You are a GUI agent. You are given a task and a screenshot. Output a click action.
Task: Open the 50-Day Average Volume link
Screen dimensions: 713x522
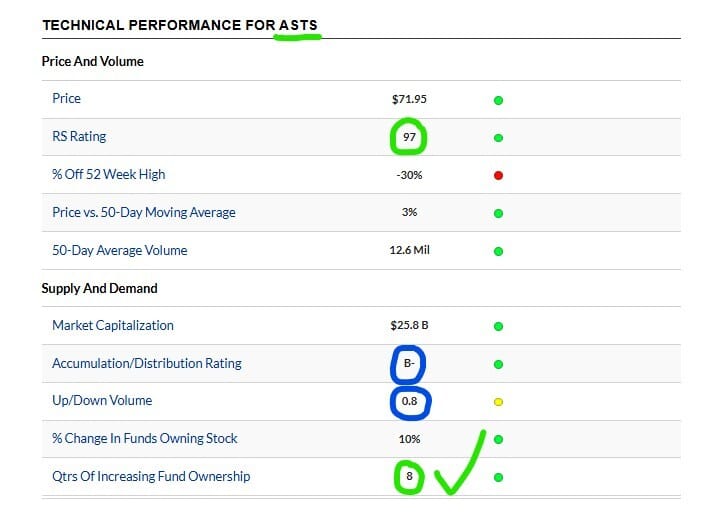(x=120, y=250)
